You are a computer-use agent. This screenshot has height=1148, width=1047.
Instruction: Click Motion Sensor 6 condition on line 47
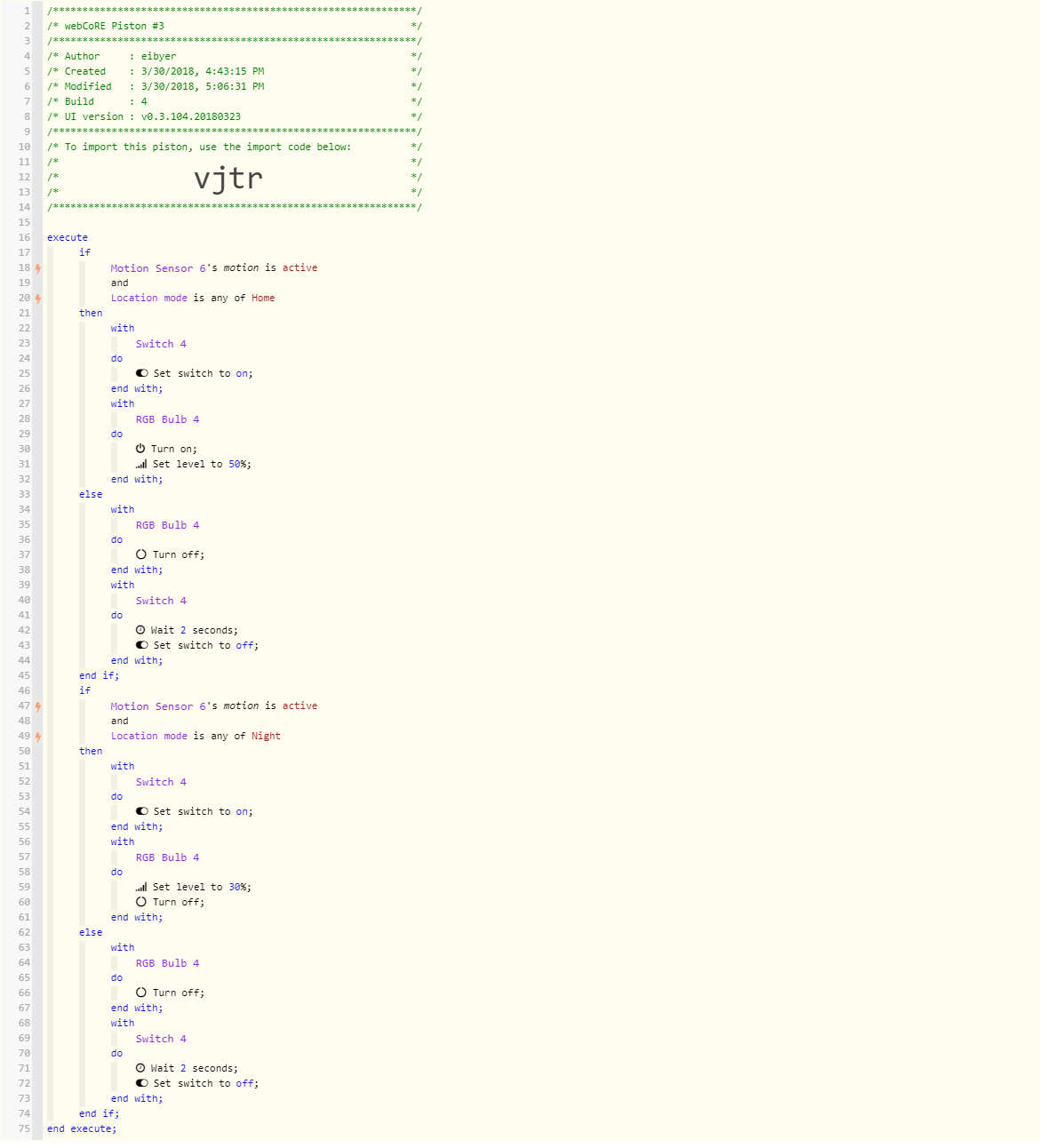(x=214, y=706)
